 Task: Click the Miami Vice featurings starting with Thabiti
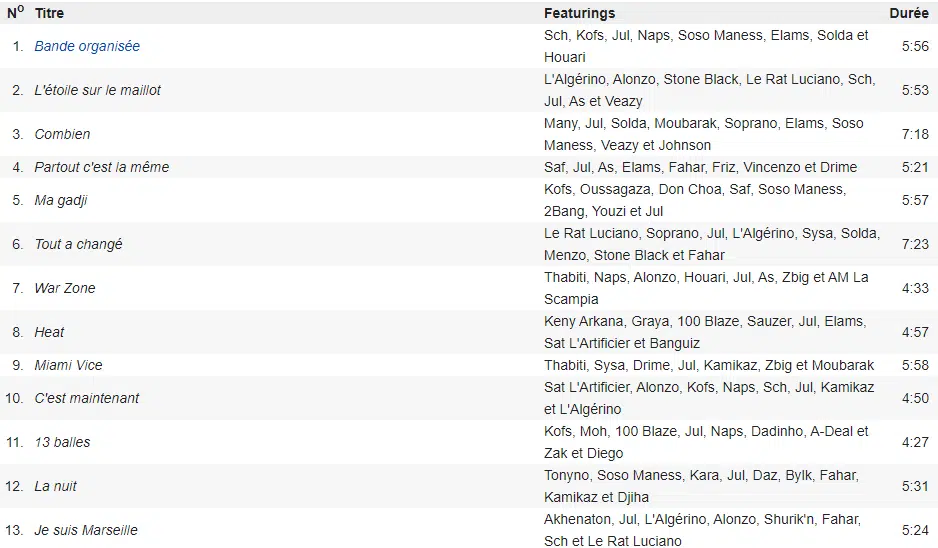point(709,365)
